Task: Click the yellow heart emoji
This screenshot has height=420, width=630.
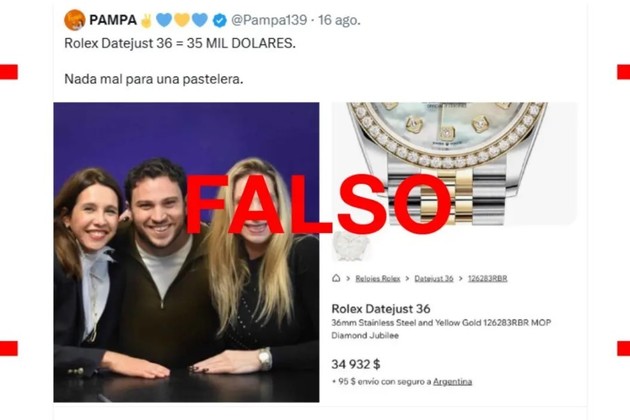Action: [x=182, y=20]
